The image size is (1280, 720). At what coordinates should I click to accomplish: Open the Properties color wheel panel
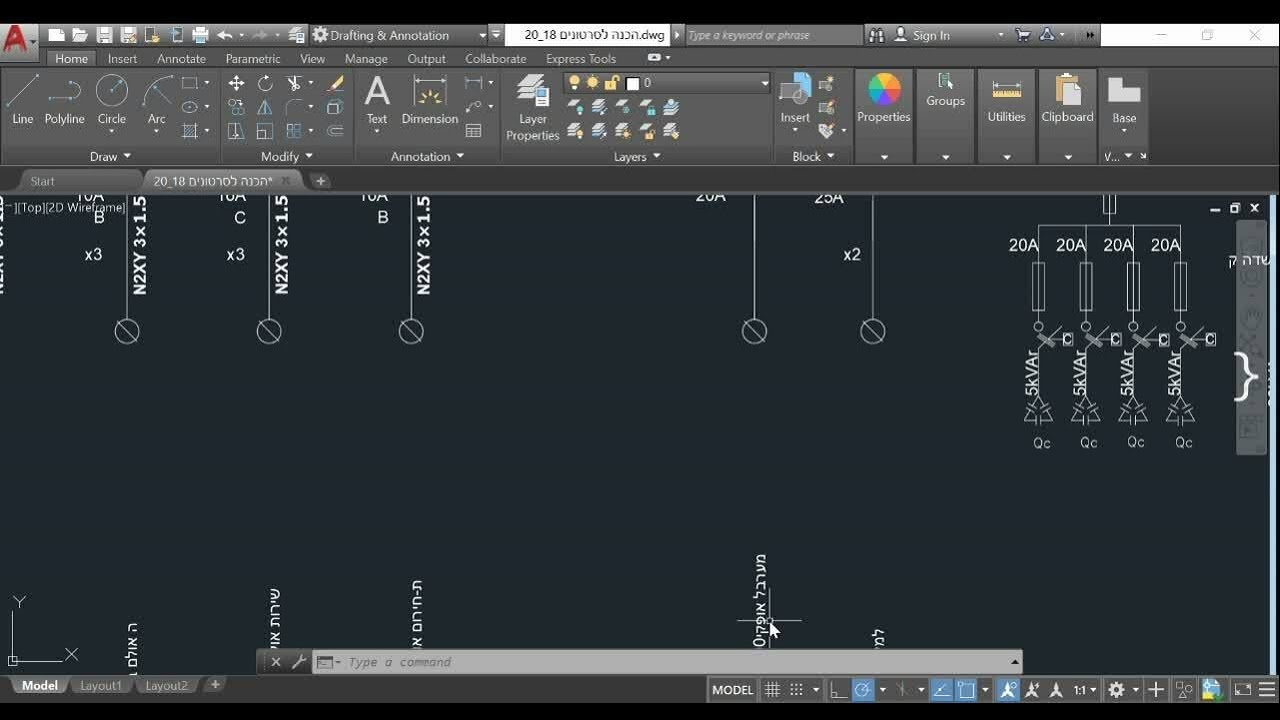pos(884,98)
